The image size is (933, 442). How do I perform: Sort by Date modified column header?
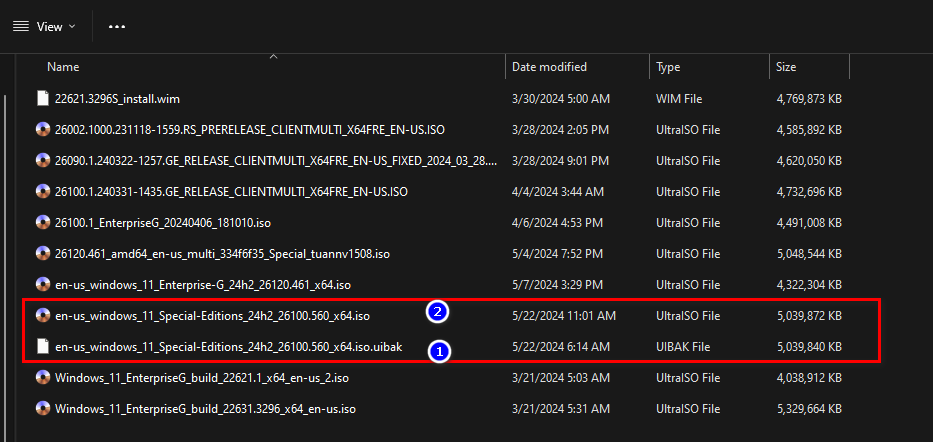click(x=549, y=67)
